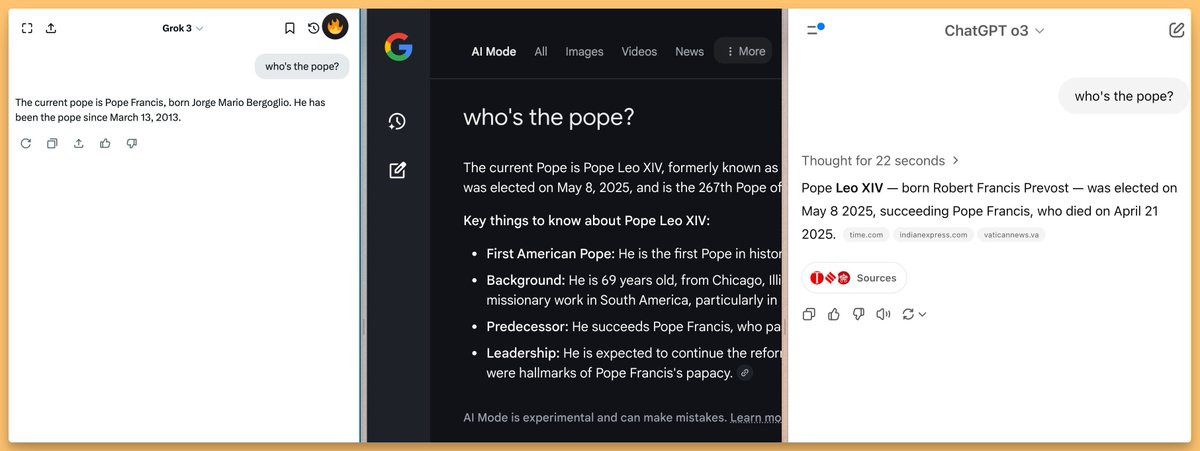The image size is (1200, 451).
Task: Open the vaticannews.va source chip
Action: [1011, 235]
